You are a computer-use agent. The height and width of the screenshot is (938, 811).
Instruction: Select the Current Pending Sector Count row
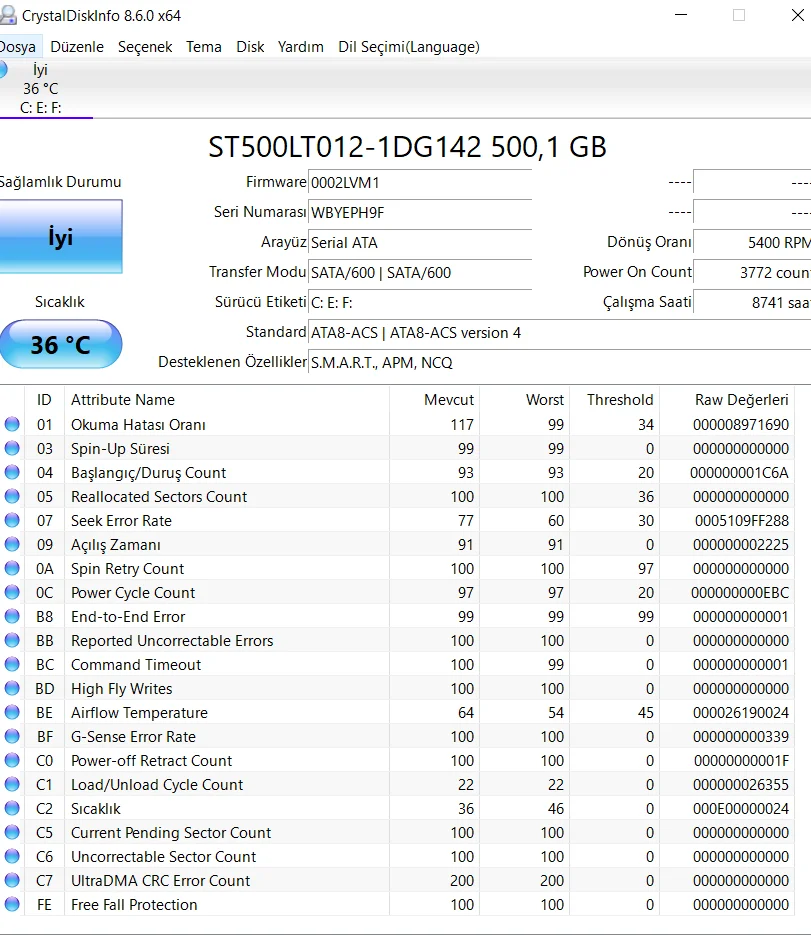tap(171, 833)
